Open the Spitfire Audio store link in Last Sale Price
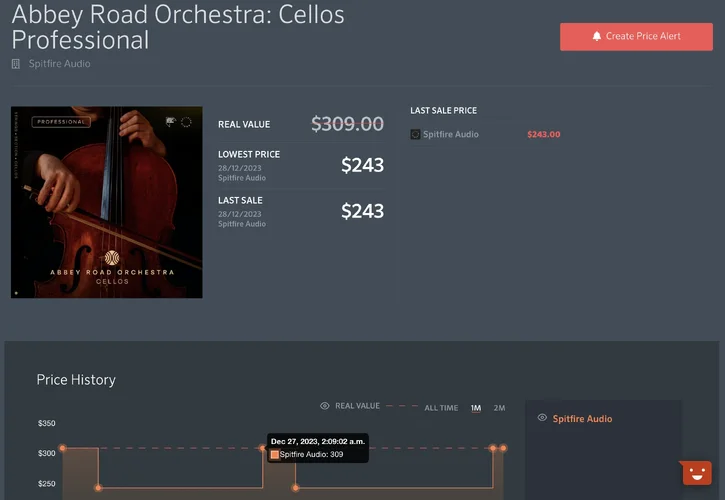Viewport: 725px width, 500px height. [450, 134]
